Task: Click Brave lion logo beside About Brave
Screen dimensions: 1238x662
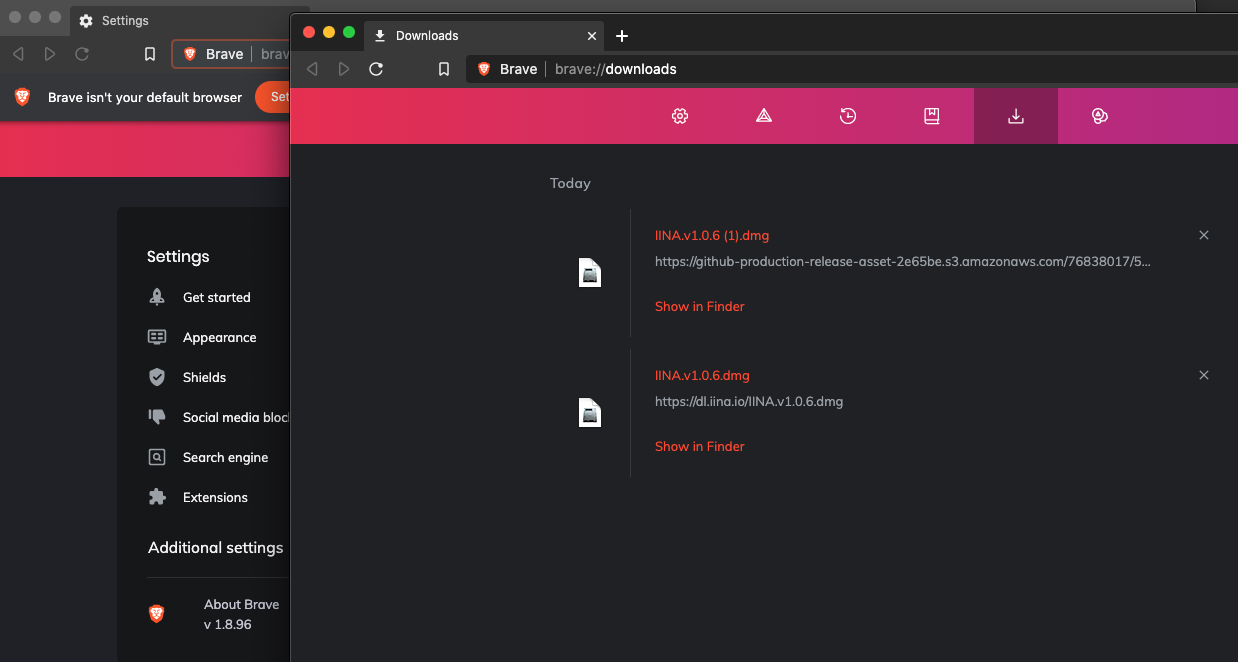Action: 157,614
